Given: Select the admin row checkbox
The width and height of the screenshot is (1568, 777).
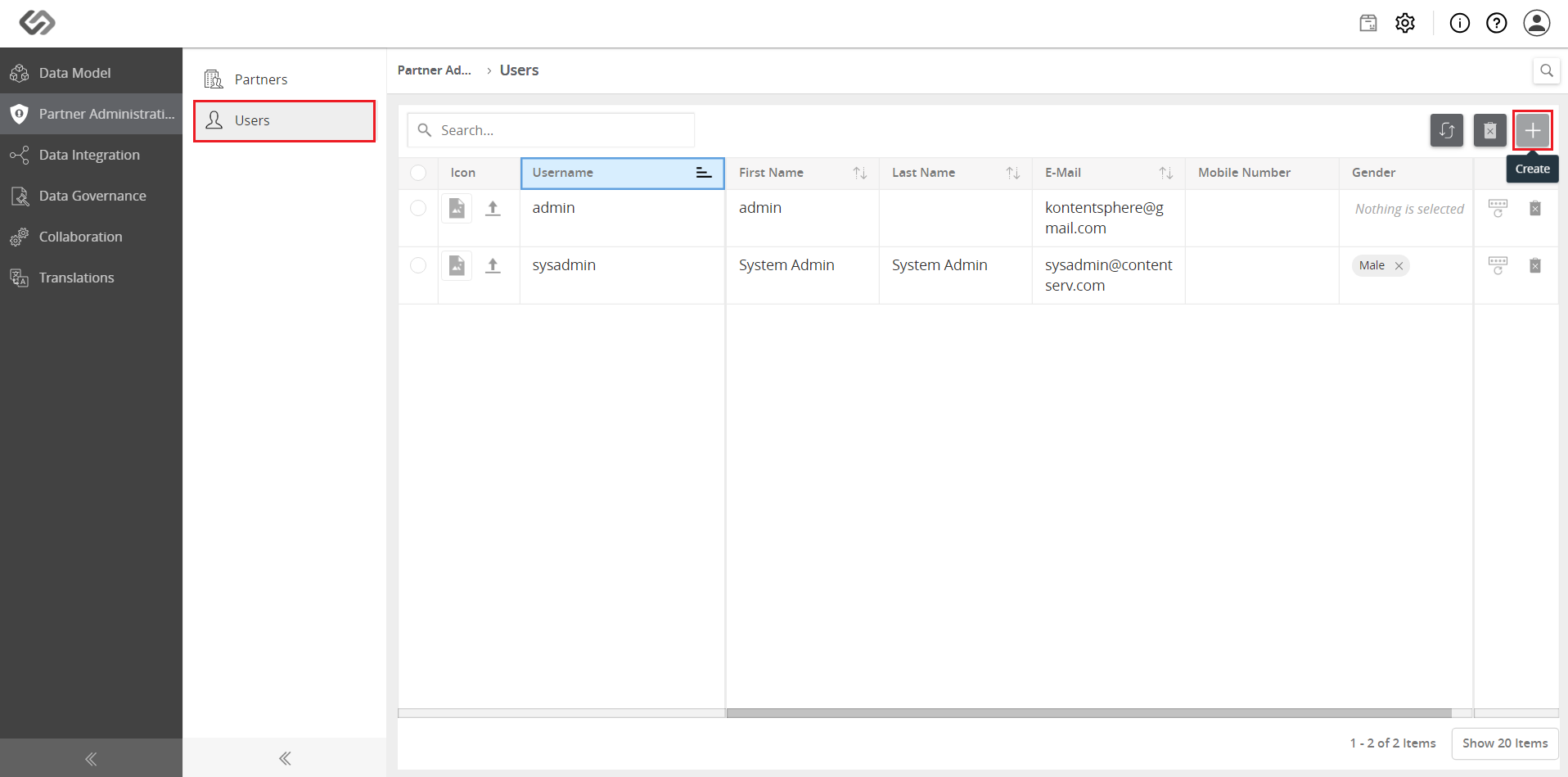Looking at the screenshot, I should 418,208.
